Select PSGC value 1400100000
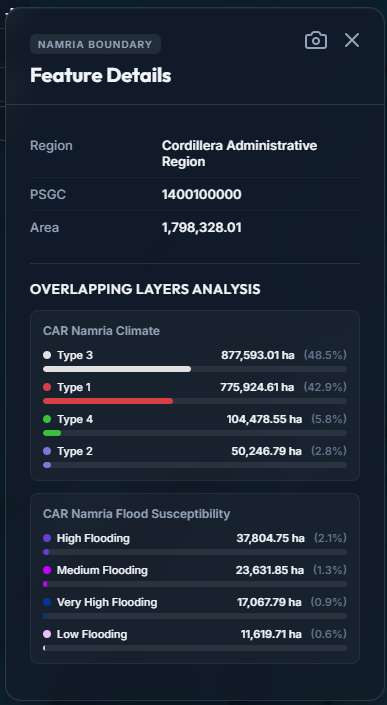Screen dimensions: 387x705 tap(202, 195)
